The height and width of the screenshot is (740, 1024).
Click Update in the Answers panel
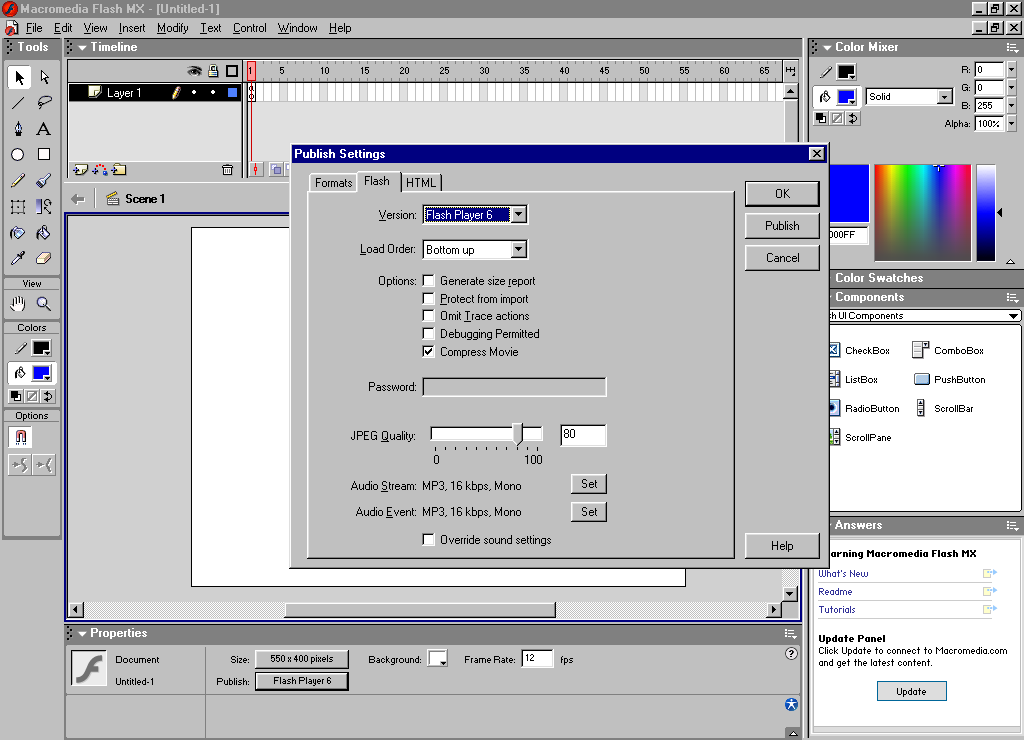point(912,692)
